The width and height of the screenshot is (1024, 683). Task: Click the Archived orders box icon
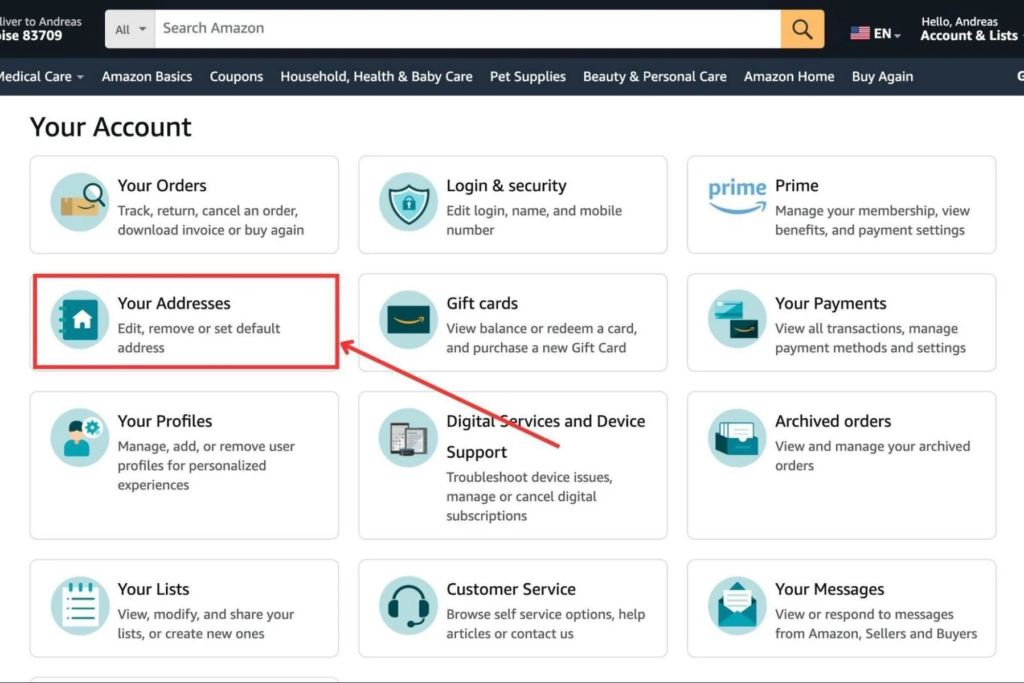(737, 437)
